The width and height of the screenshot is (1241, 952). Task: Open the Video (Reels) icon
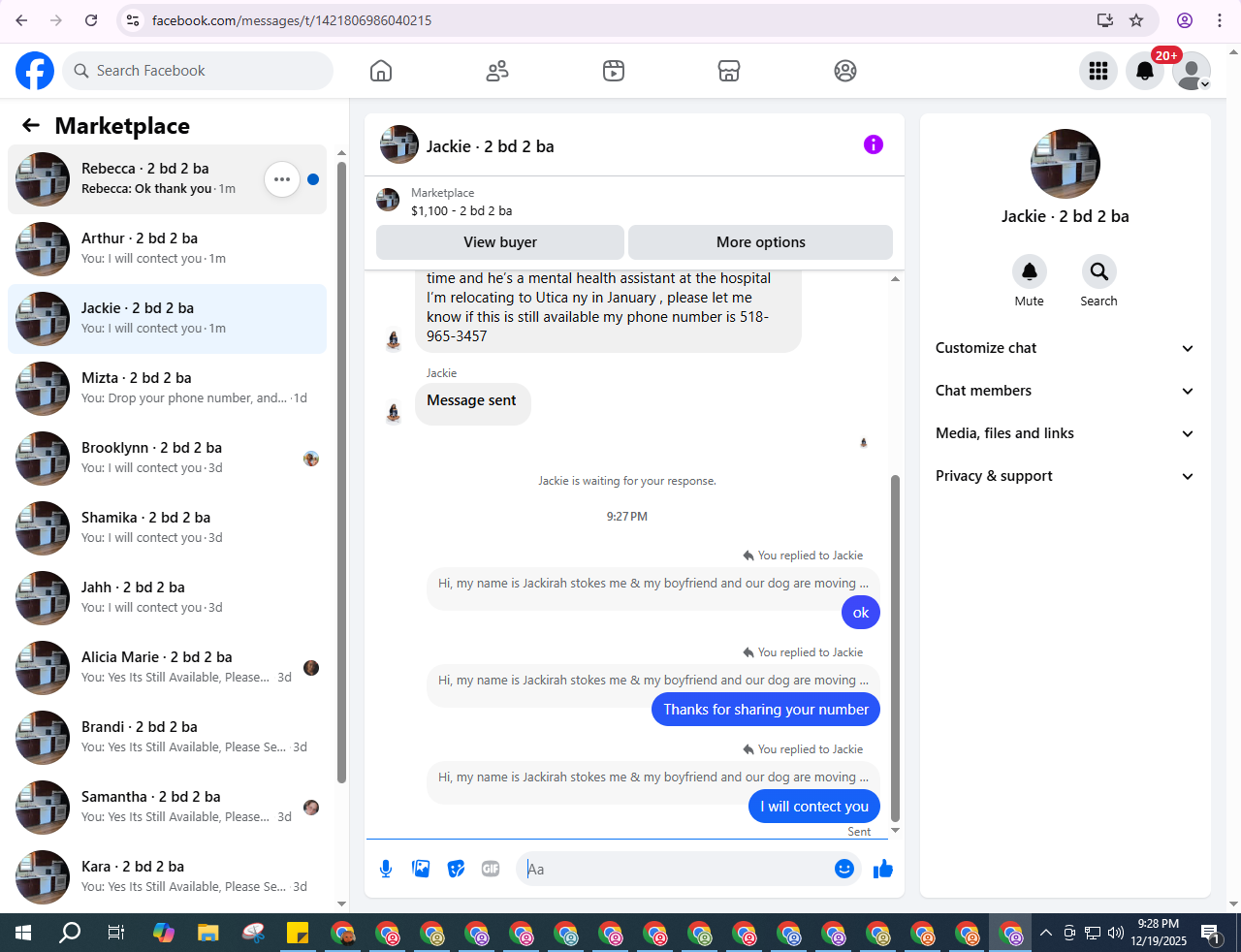[x=614, y=71]
